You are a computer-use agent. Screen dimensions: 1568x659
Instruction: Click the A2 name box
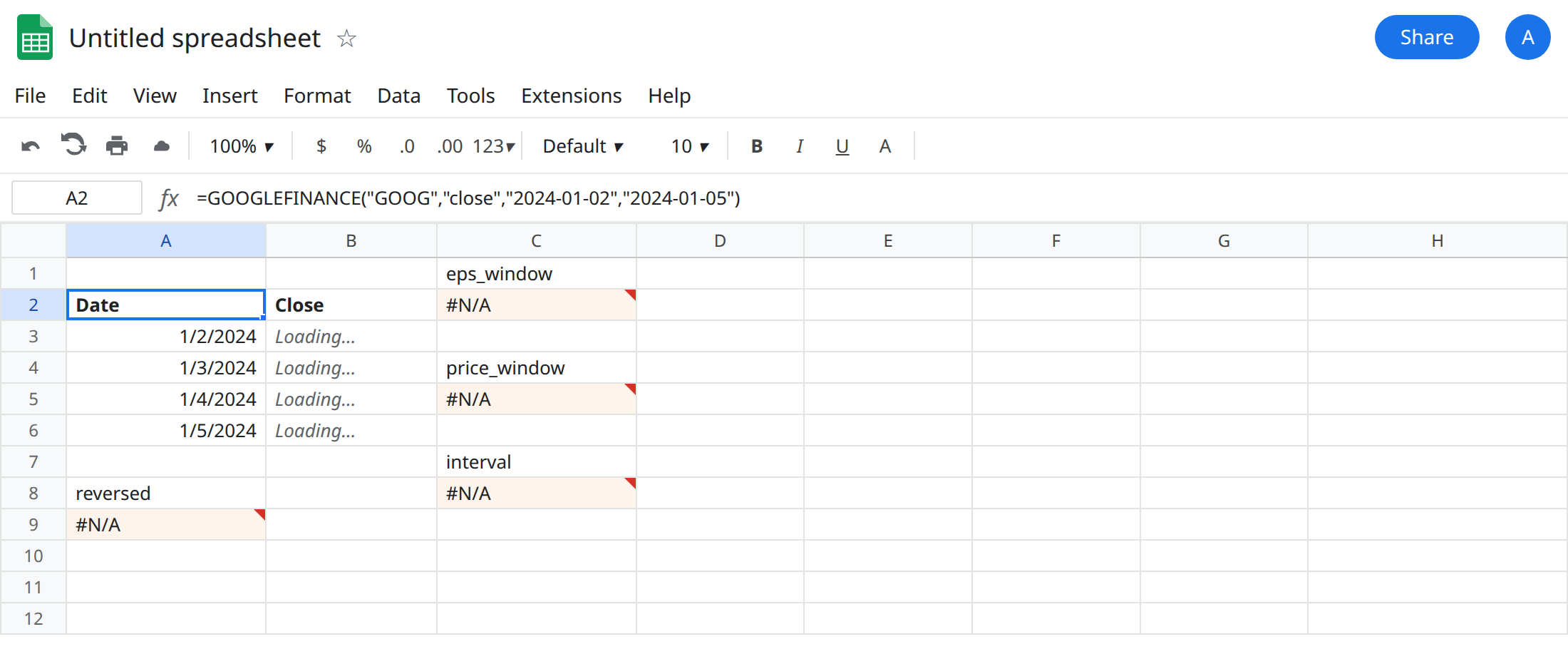click(x=77, y=198)
